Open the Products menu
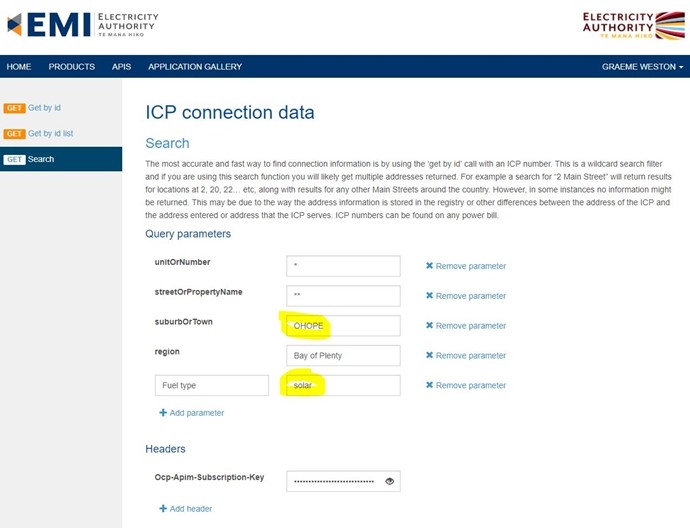 (x=72, y=67)
